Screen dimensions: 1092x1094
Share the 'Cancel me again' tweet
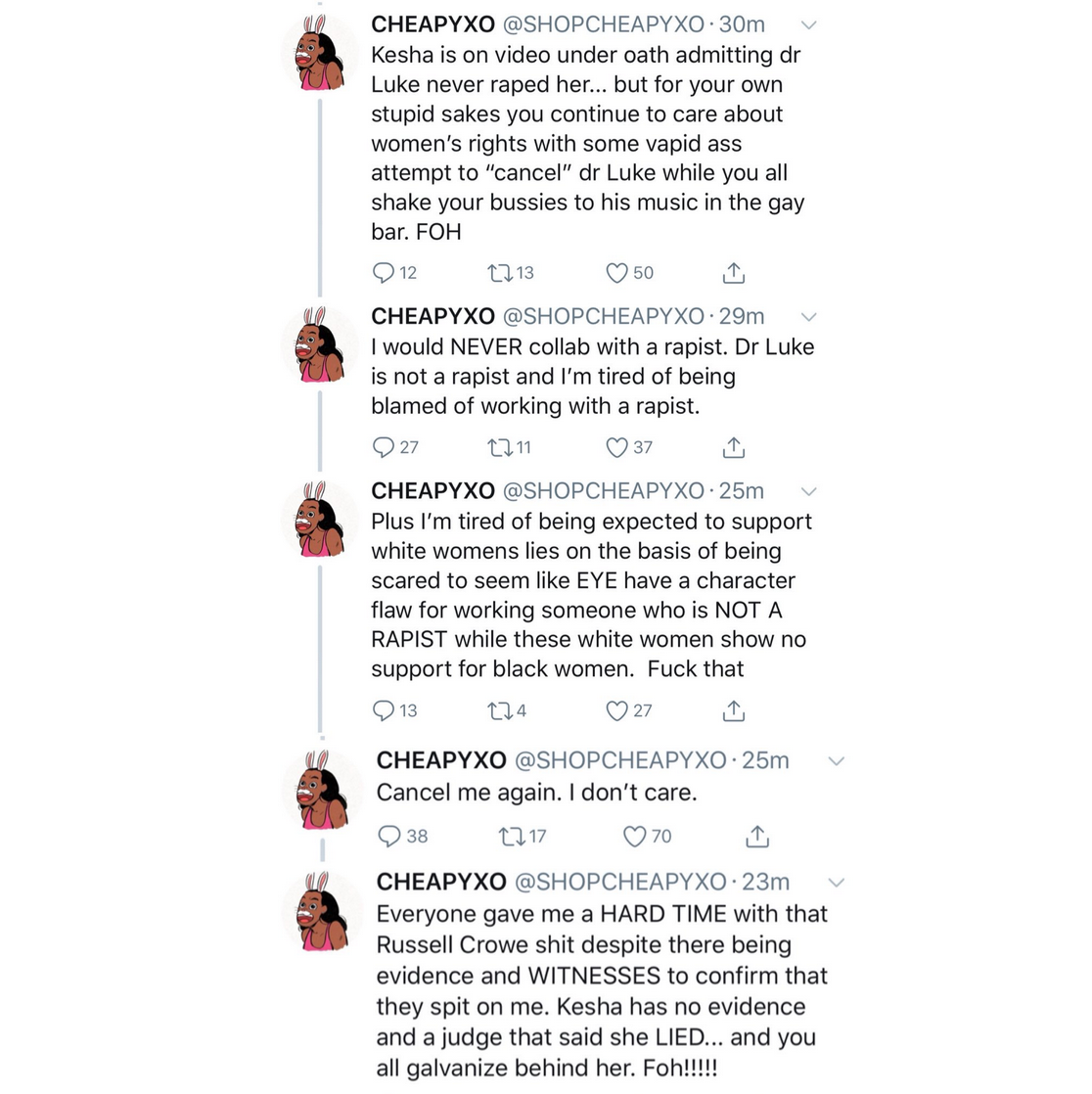pos(757,836)
